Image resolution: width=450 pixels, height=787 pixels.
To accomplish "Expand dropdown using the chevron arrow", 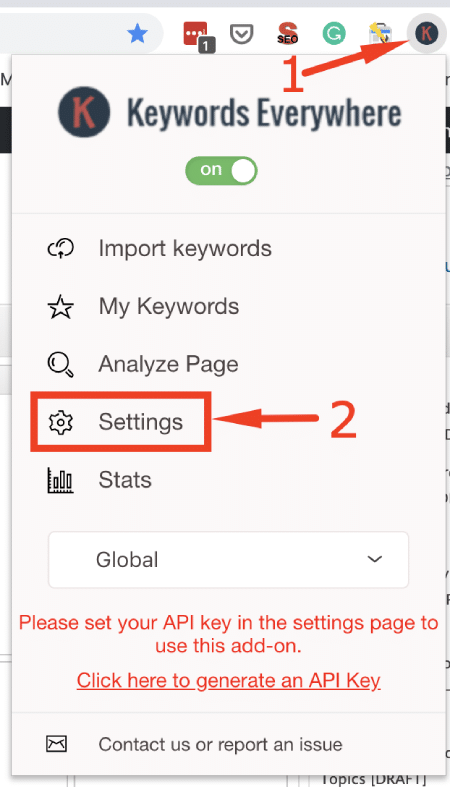I will point(375,559).
